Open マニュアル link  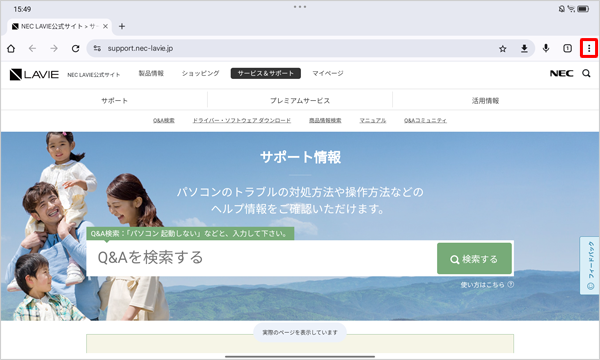pyautogui.click(x=373, y=121)
